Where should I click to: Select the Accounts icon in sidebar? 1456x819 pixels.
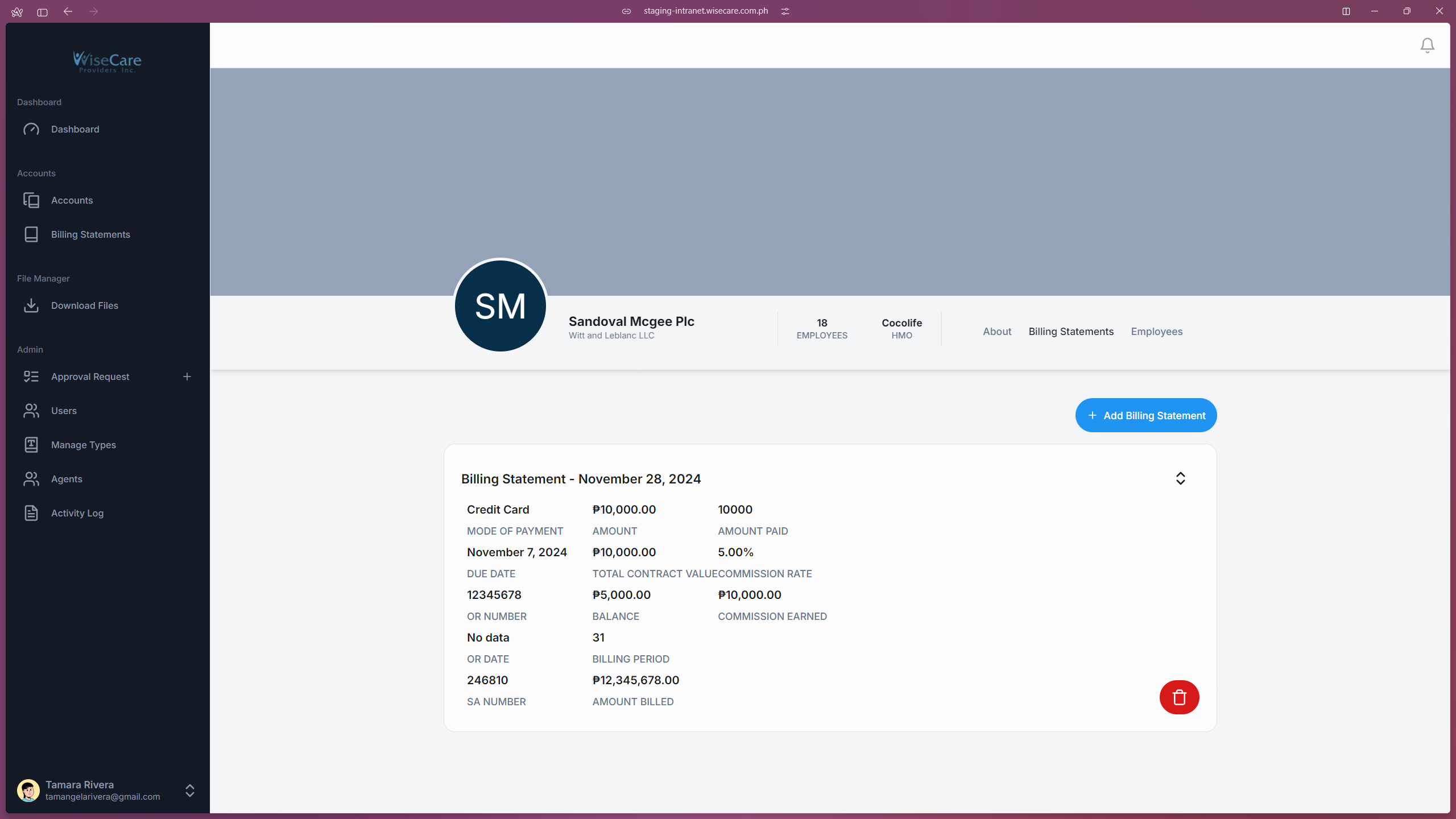31,200
